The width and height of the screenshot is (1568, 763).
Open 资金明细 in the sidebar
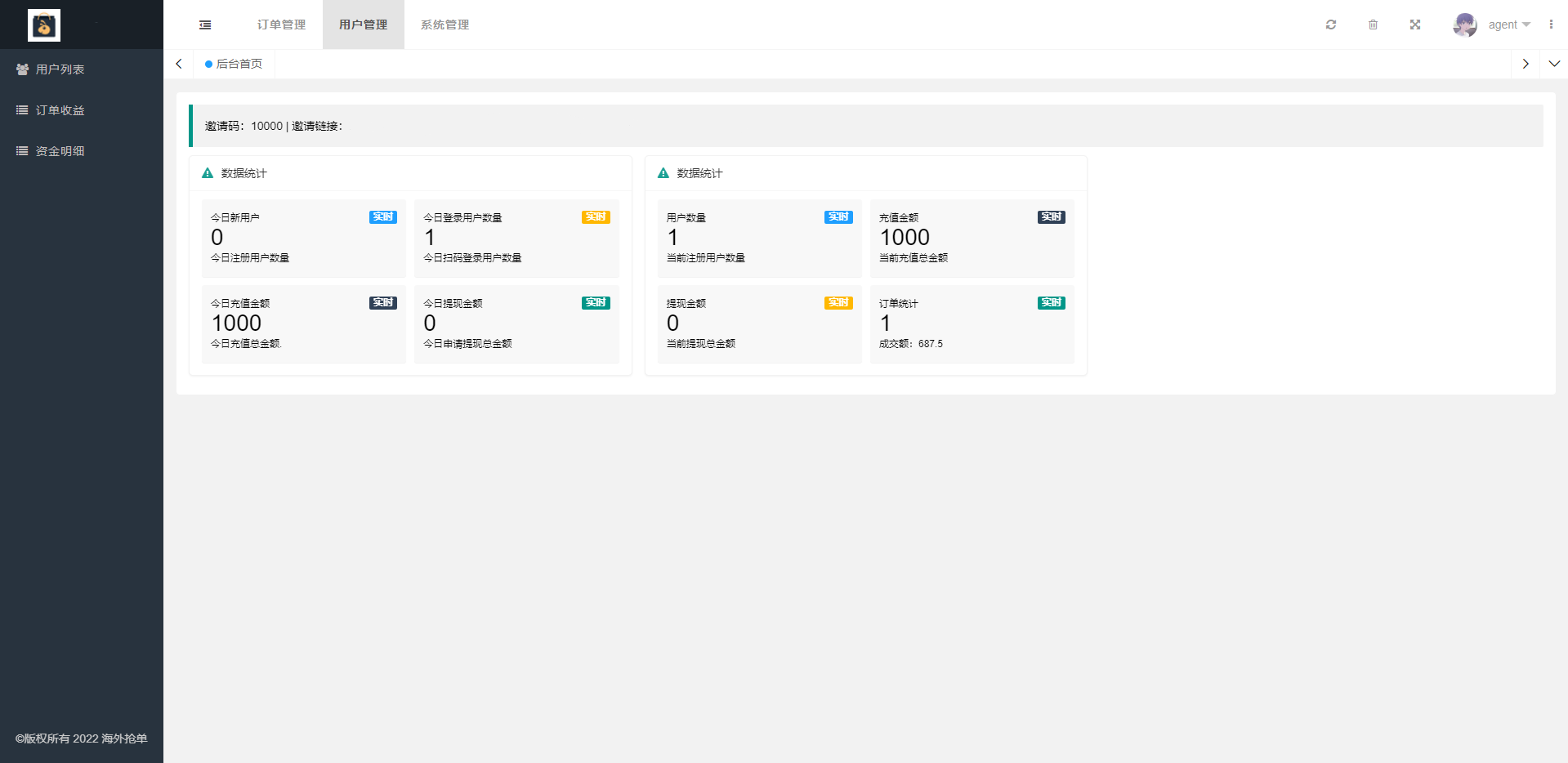pos(60,151)
